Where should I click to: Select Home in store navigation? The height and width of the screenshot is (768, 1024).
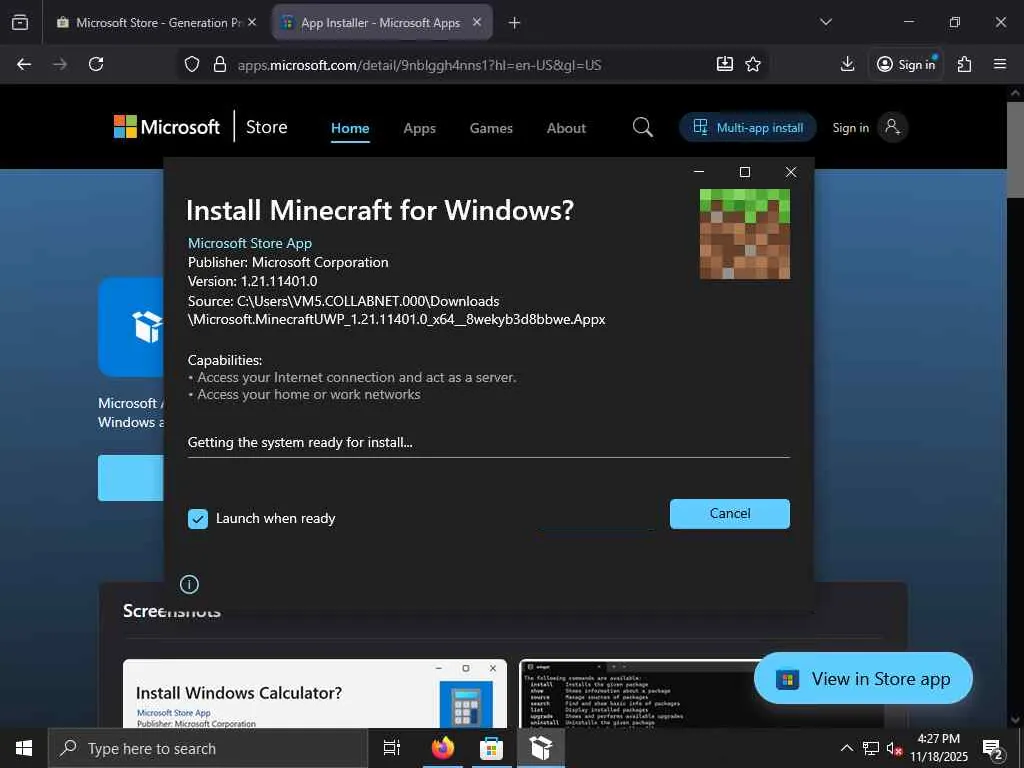tap(350, 128)
